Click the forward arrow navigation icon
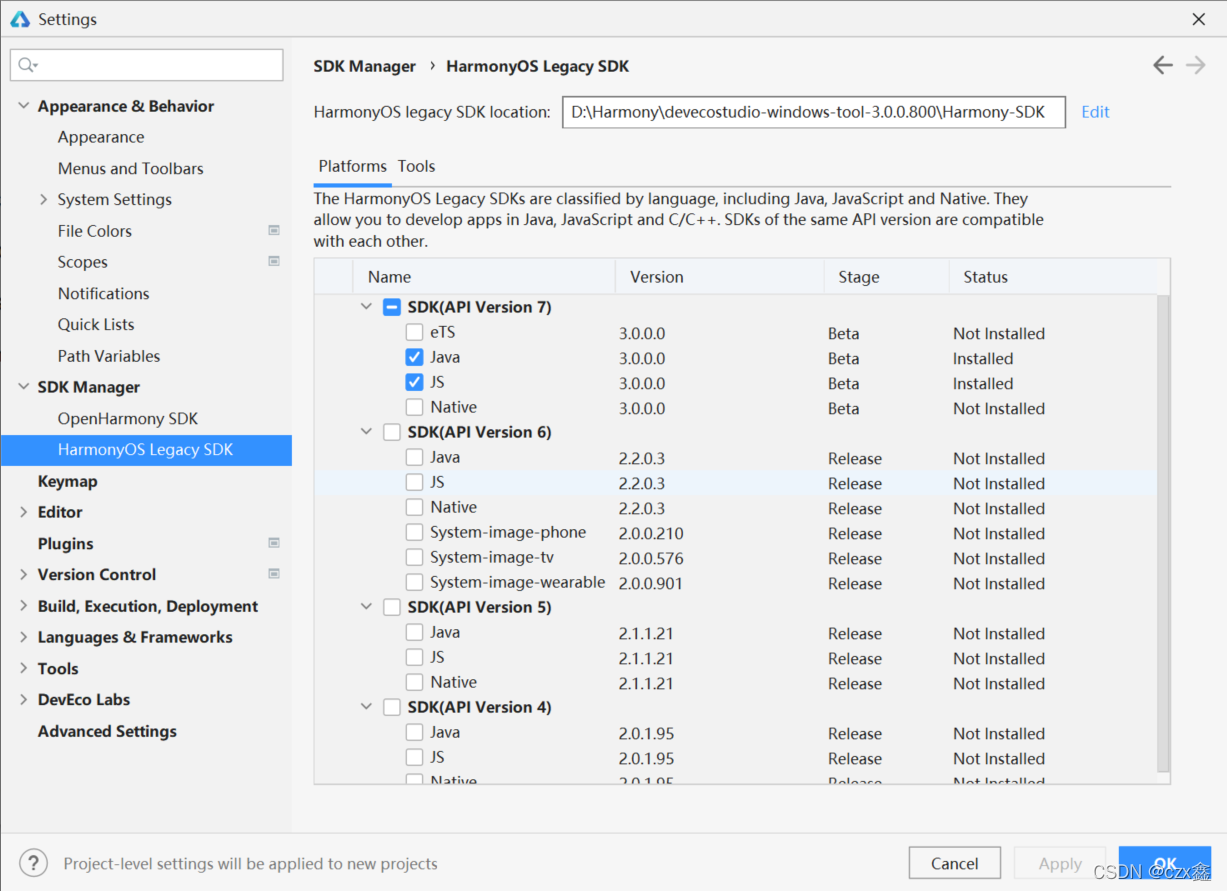 pos(1195,65)
